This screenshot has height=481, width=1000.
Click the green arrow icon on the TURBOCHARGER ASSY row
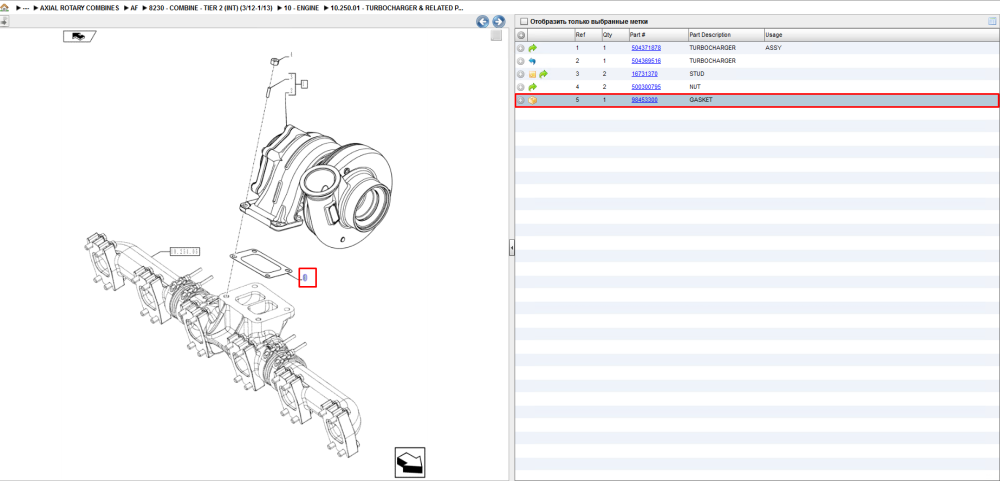tap(533, 48)
